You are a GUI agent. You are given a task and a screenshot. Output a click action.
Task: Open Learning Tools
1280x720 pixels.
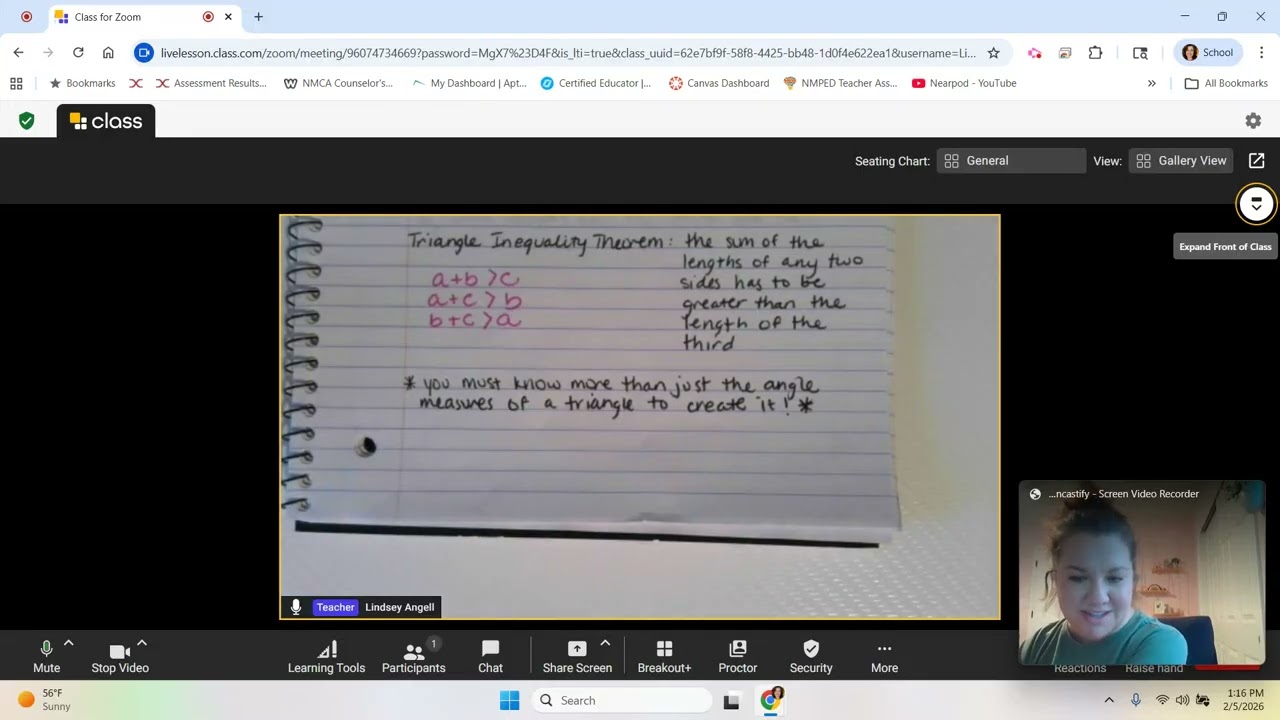tap(326, 656)
